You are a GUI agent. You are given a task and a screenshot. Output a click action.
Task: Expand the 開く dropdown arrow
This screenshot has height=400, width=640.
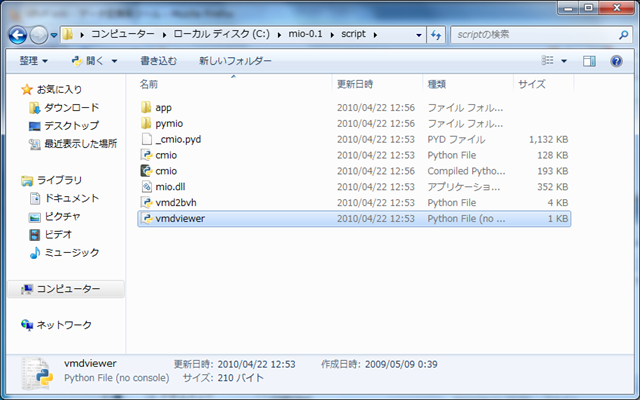[x=114, y=61]
